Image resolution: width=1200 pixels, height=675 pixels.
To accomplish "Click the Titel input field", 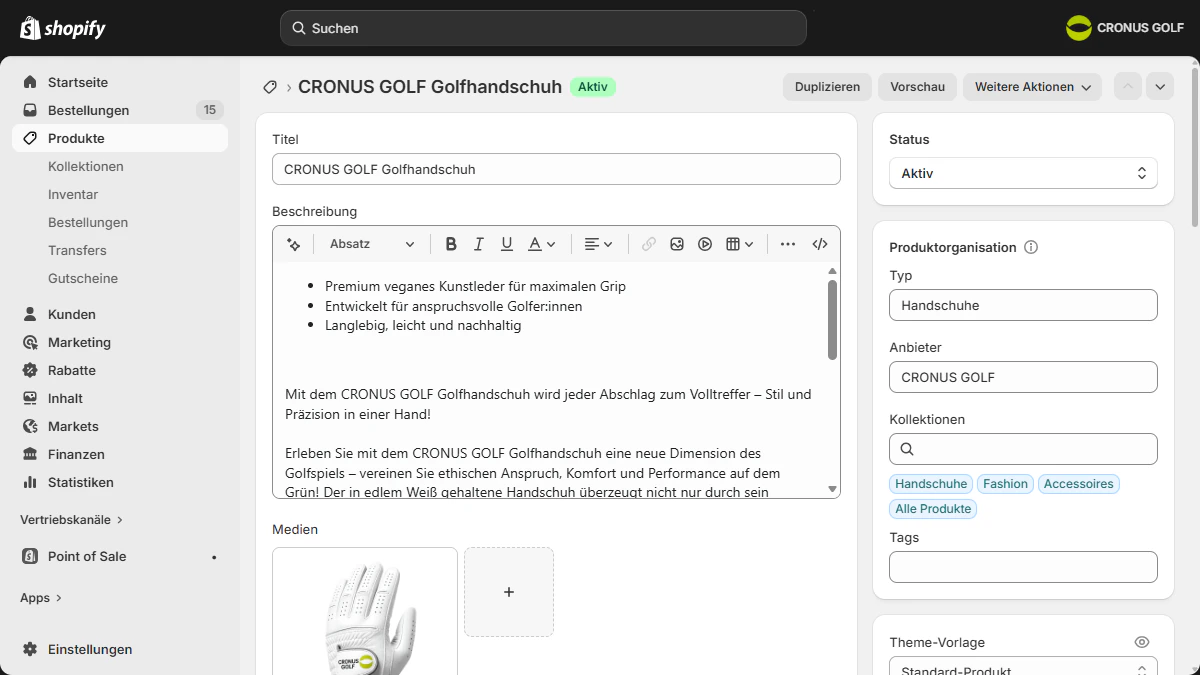I will pyautogui.click(x=556, y=169).
